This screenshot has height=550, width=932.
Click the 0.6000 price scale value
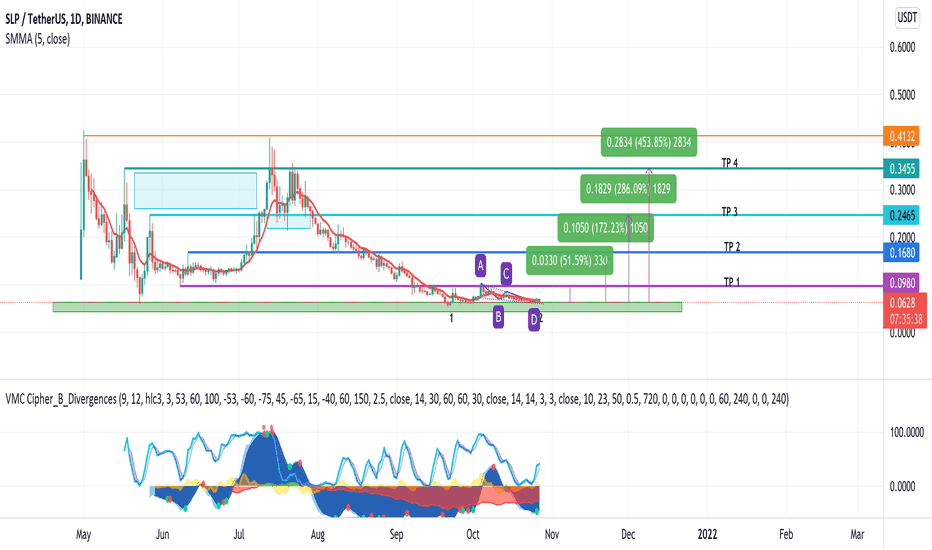[902, 48]
